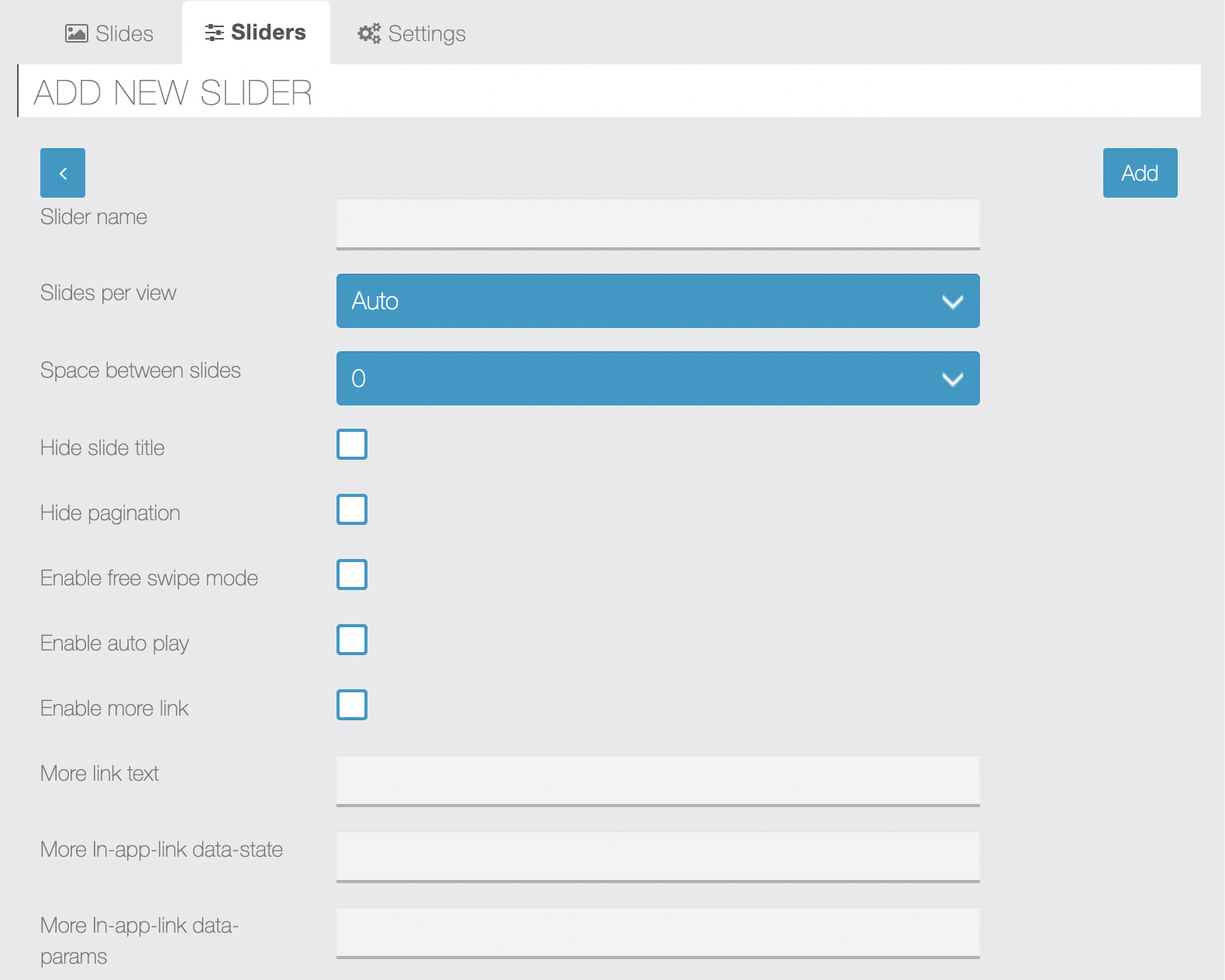Enable the Hide pagination checkbox

(x=352, y=509)
